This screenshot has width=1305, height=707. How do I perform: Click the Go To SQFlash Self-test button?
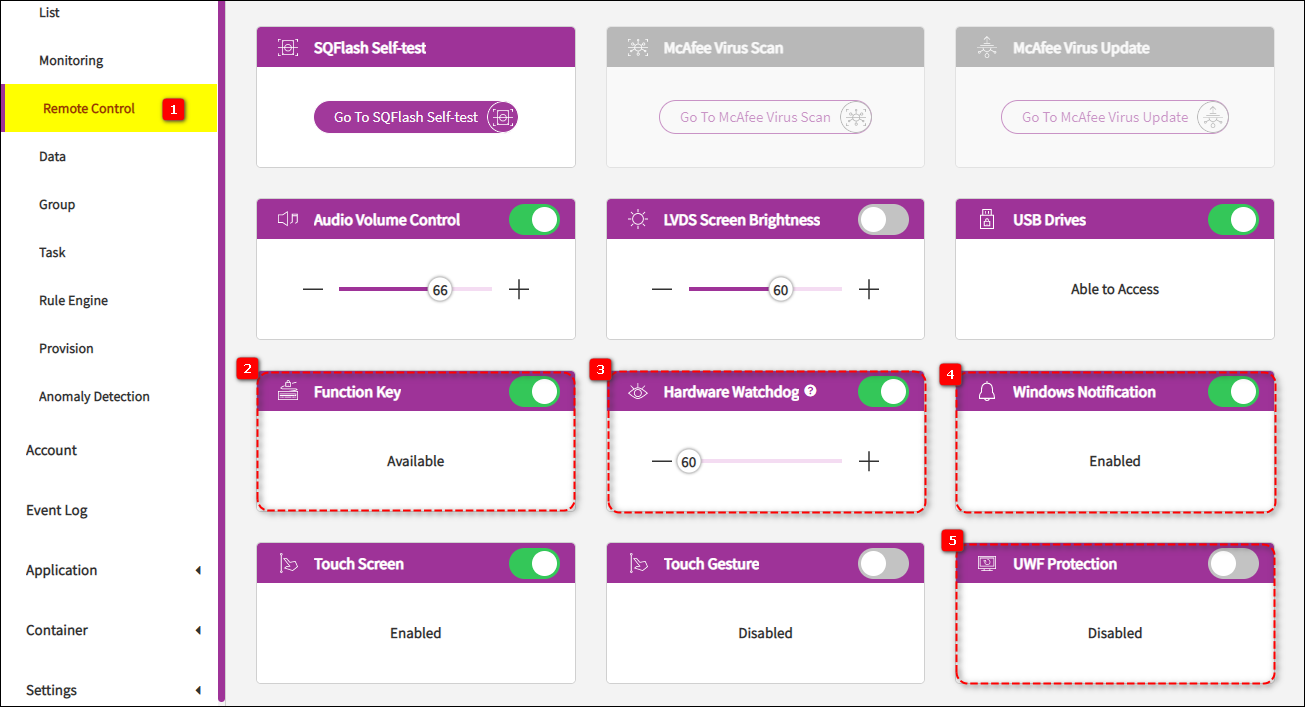tap(415, 117)
